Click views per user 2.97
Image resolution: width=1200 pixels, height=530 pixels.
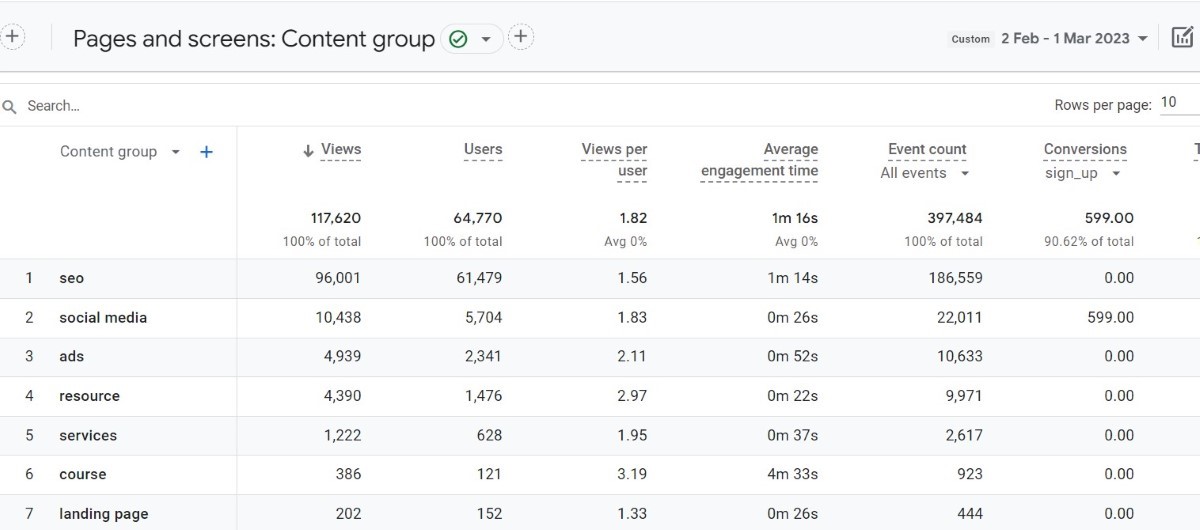632,396
